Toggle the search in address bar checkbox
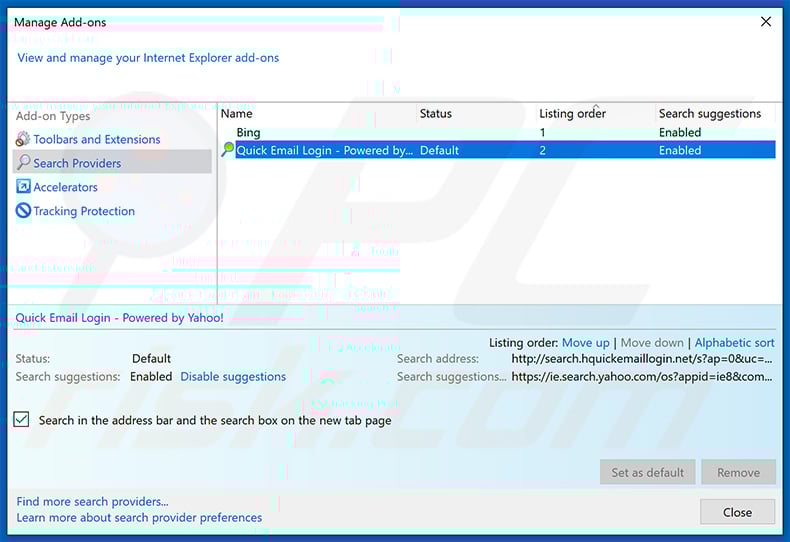Image resolution: width=790 pixels, height=542 pixels. (x=21, y=419)
